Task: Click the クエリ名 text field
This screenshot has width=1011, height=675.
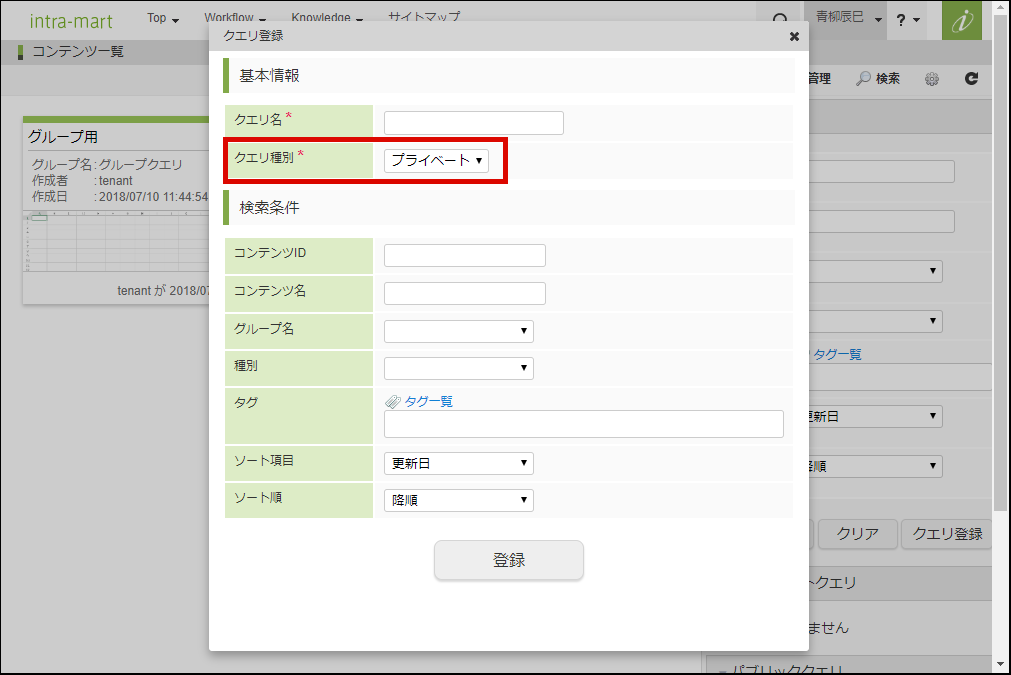Action: click(x=473, y=123)
